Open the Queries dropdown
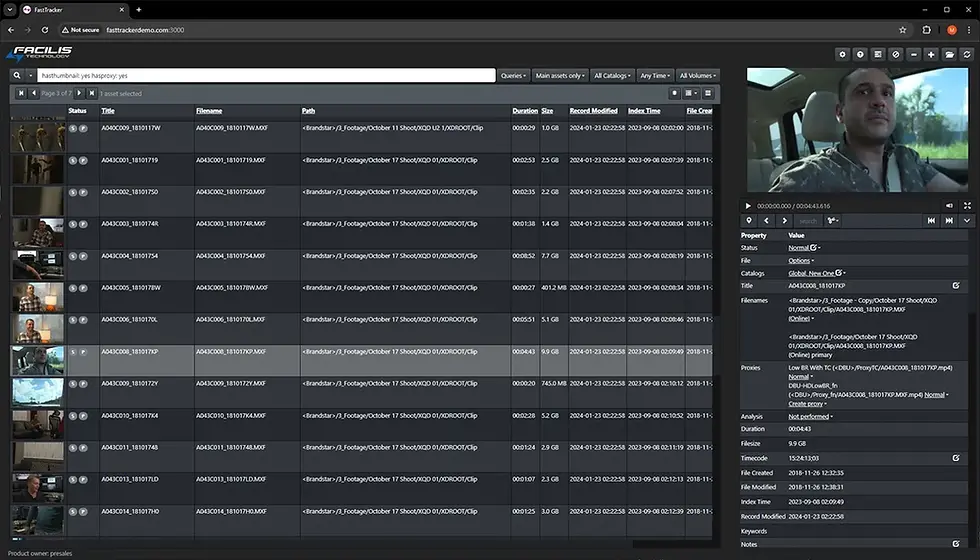Image resolution: width=980 pixels, height=560 pixels. point(513,76)
